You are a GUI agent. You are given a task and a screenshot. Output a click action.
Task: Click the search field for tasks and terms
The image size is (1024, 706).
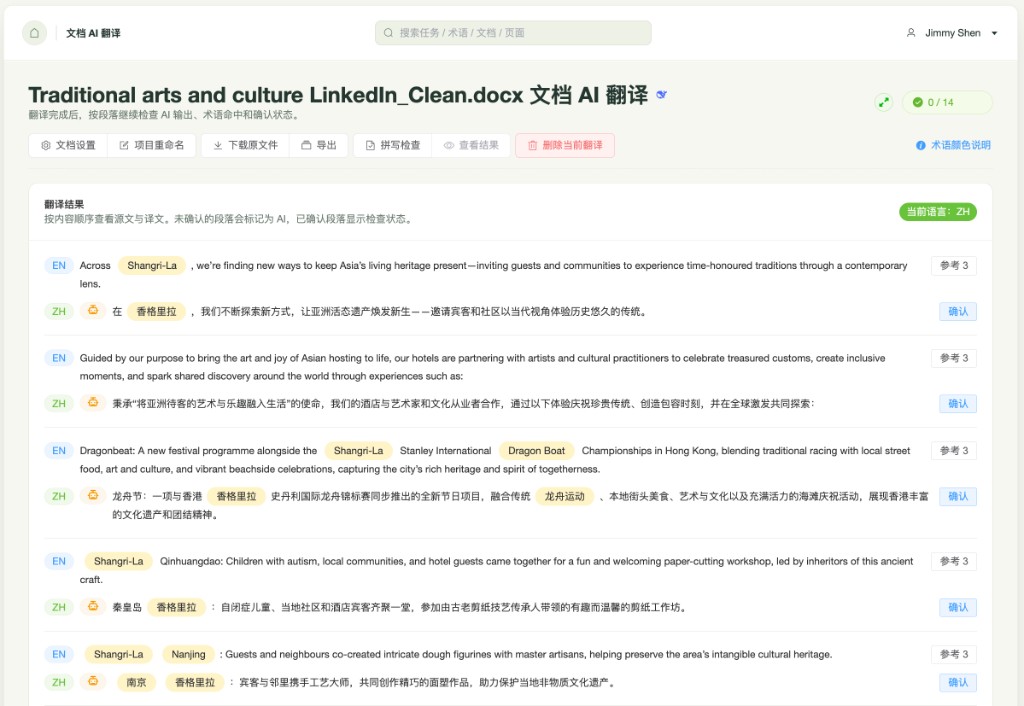tap(513, 33)
